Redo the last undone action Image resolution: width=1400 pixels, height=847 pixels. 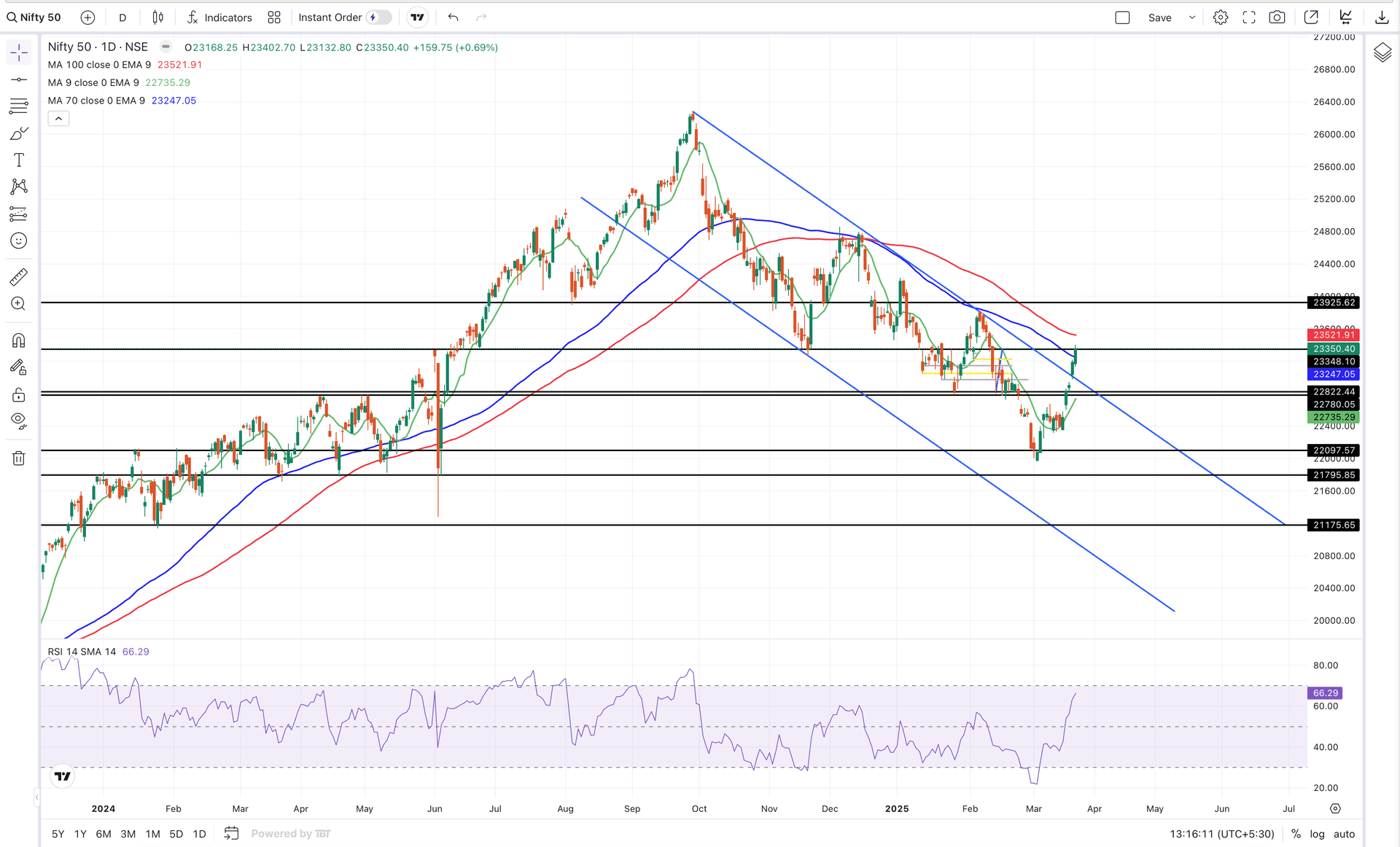coord(481,17)
